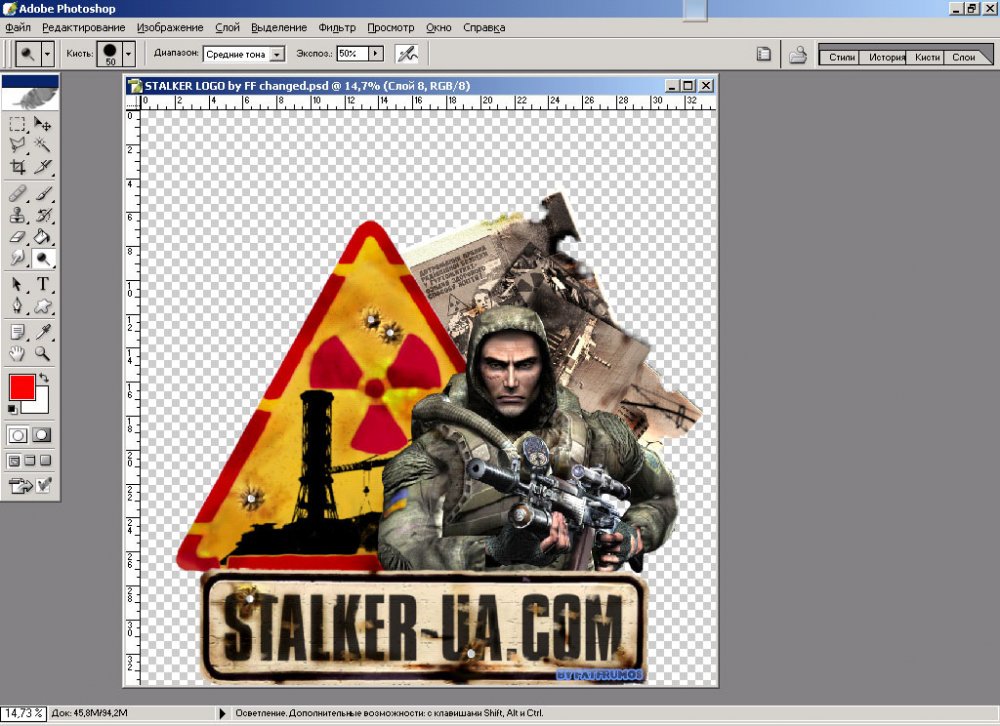Open the exposure slider pop-up arrow

376,54
